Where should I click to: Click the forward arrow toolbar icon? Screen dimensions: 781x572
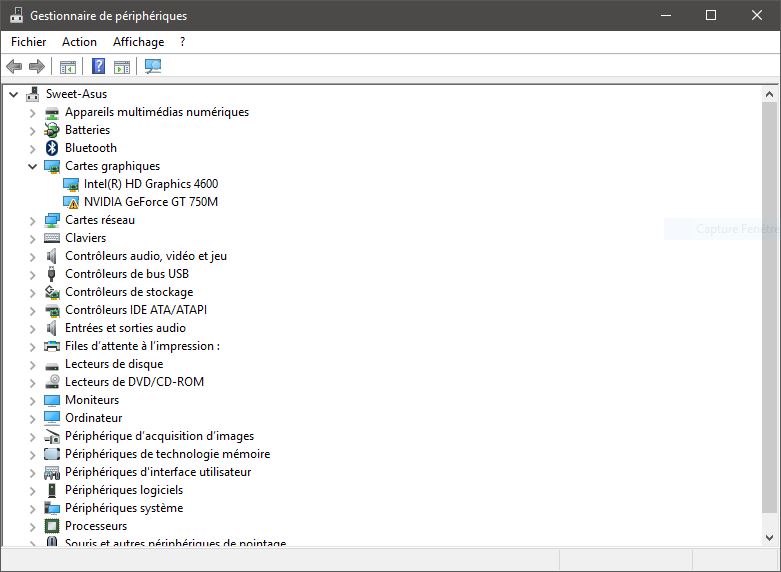pos(37,67)
